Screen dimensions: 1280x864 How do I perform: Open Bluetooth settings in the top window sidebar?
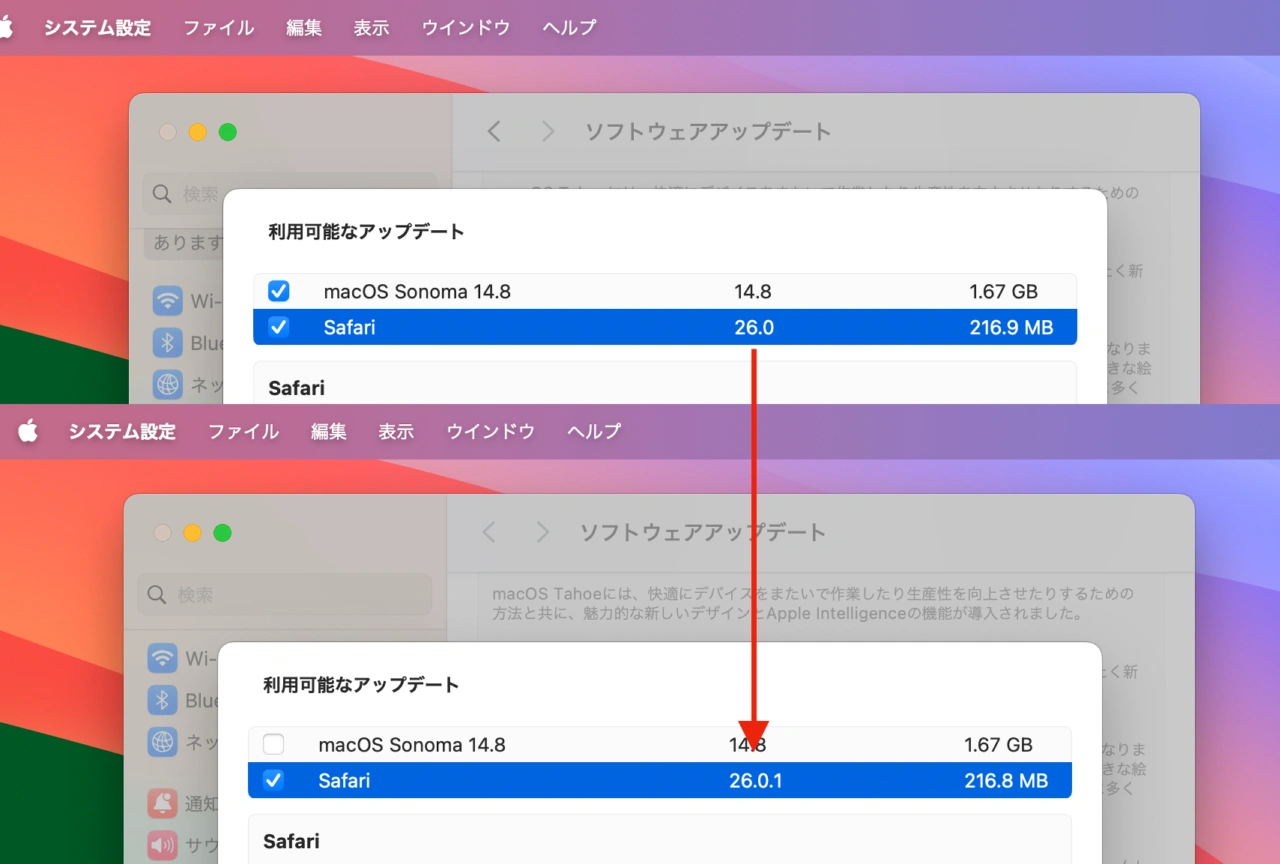tap(167, 343)
